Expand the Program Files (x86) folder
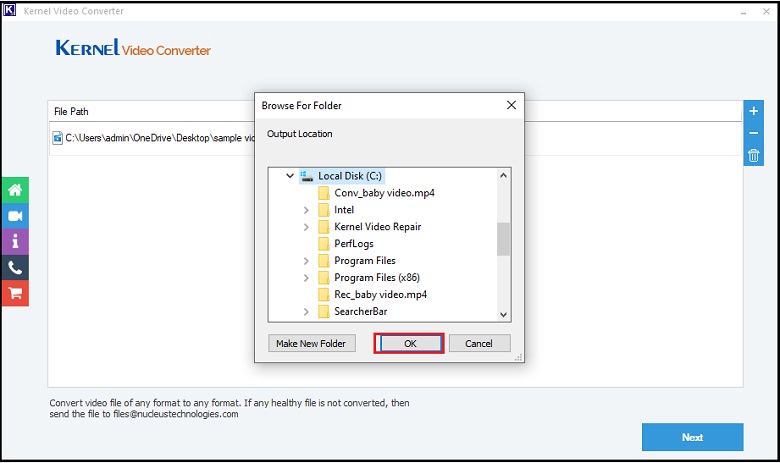This screenshot has width=780, height=463. point(306,278)
